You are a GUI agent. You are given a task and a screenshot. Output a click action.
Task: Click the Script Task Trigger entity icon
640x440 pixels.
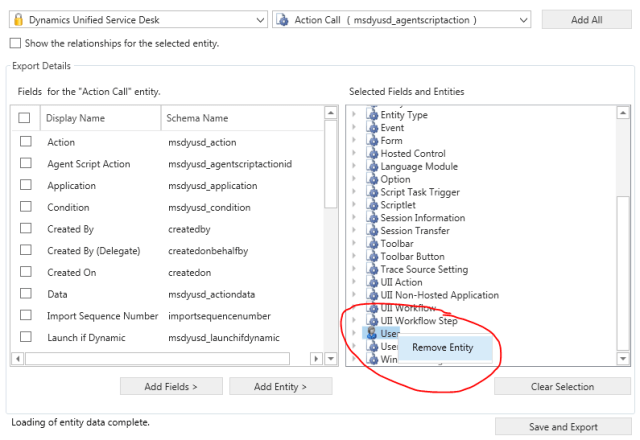point(372,192)
